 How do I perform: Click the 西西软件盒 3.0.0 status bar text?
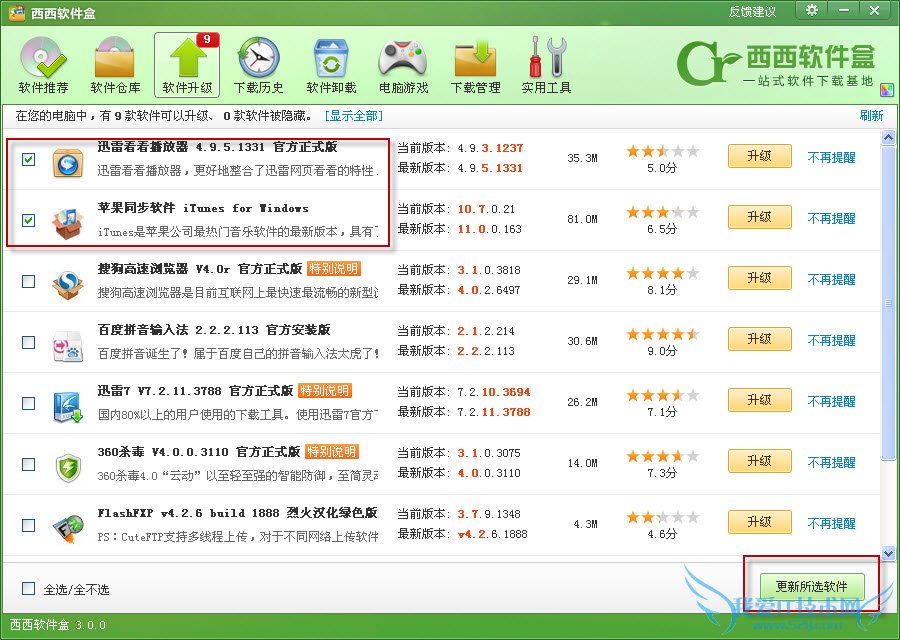(x=57, y=625)
